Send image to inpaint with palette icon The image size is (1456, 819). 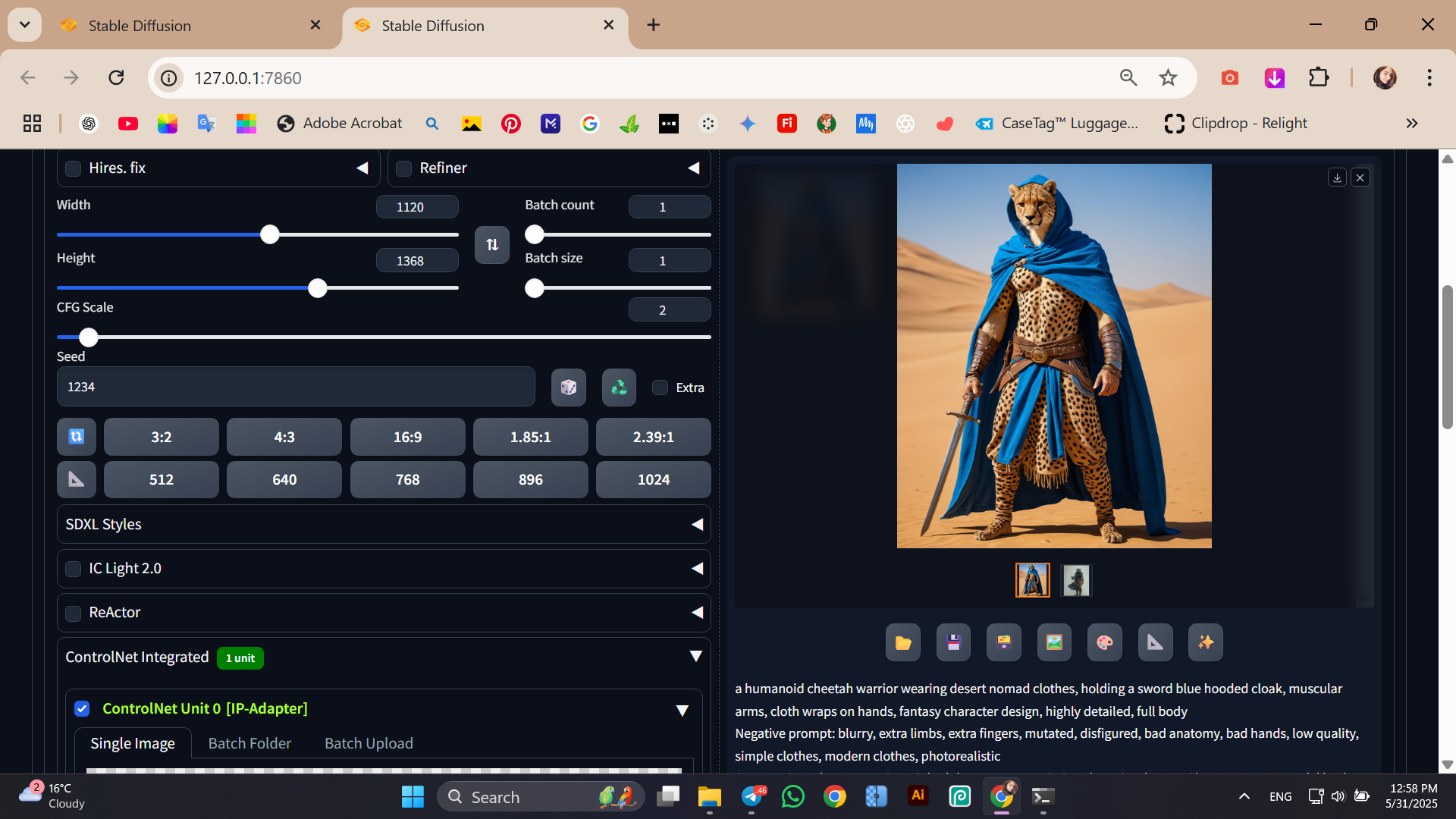tap(1104, 642)
